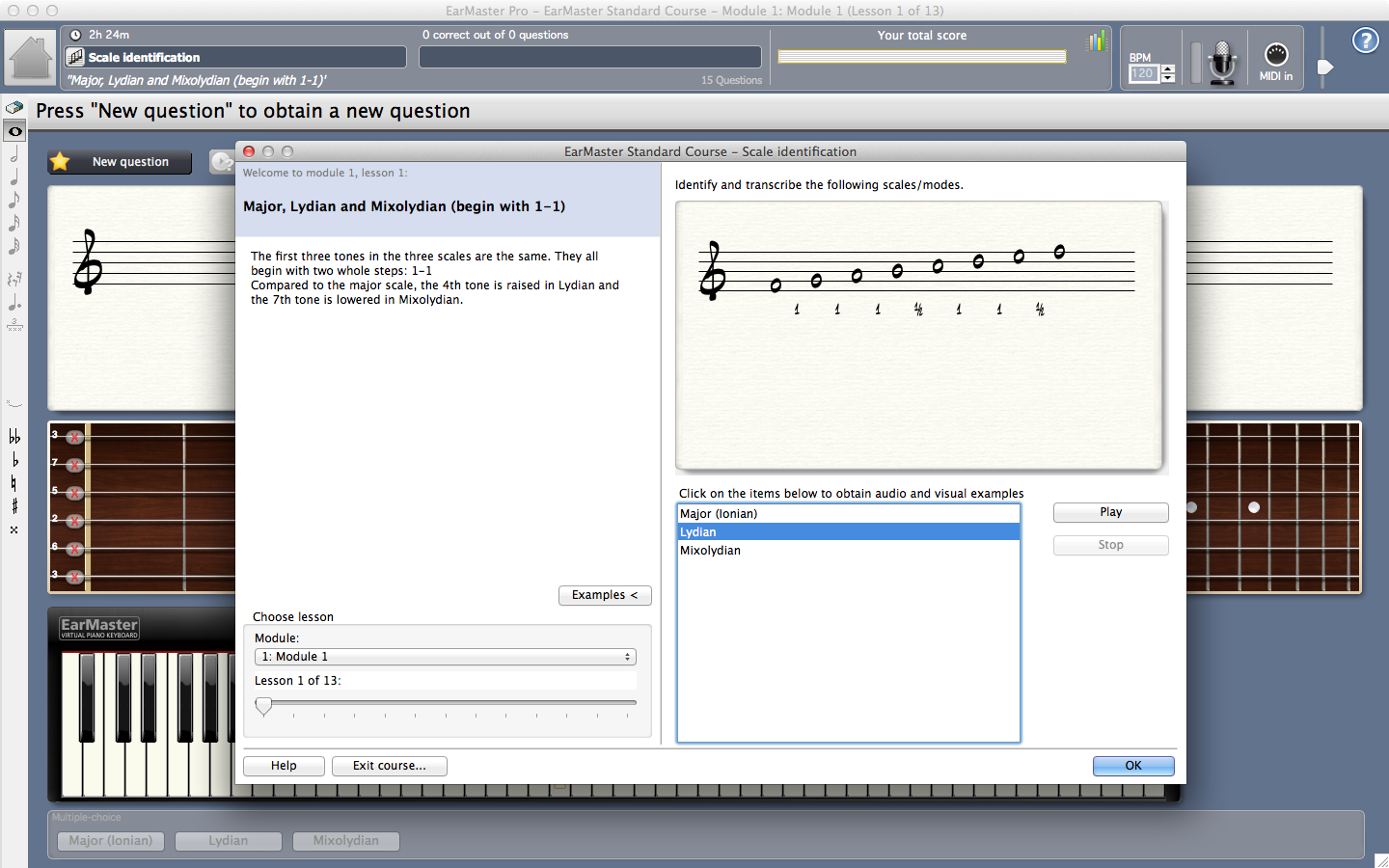
Task: Open the Module dropdown menu
Action: point(445,657)
